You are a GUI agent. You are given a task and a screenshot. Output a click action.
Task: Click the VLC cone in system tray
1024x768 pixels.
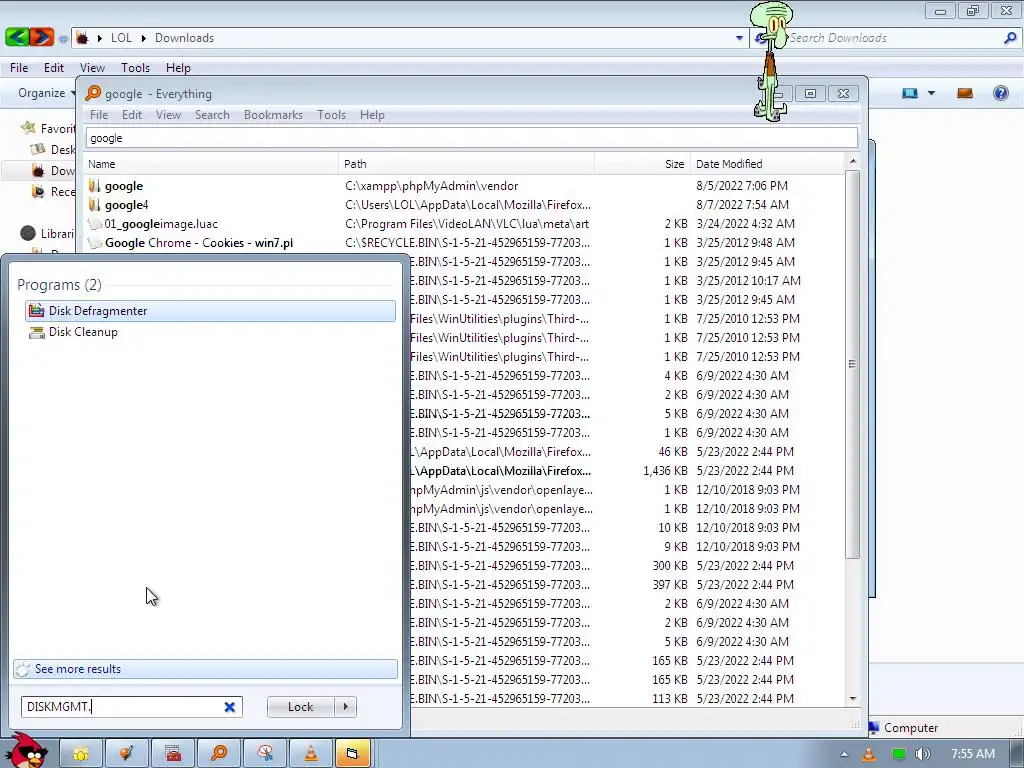[869, 754]
